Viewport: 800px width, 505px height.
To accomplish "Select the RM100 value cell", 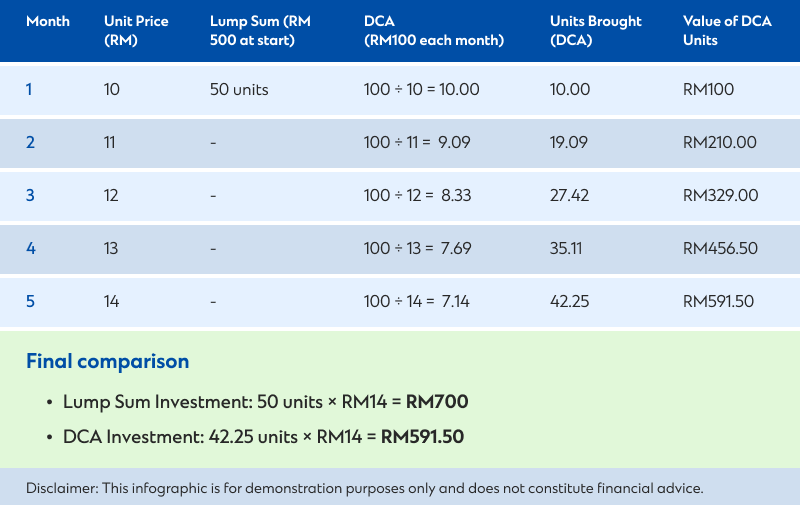I will [708, 89].
